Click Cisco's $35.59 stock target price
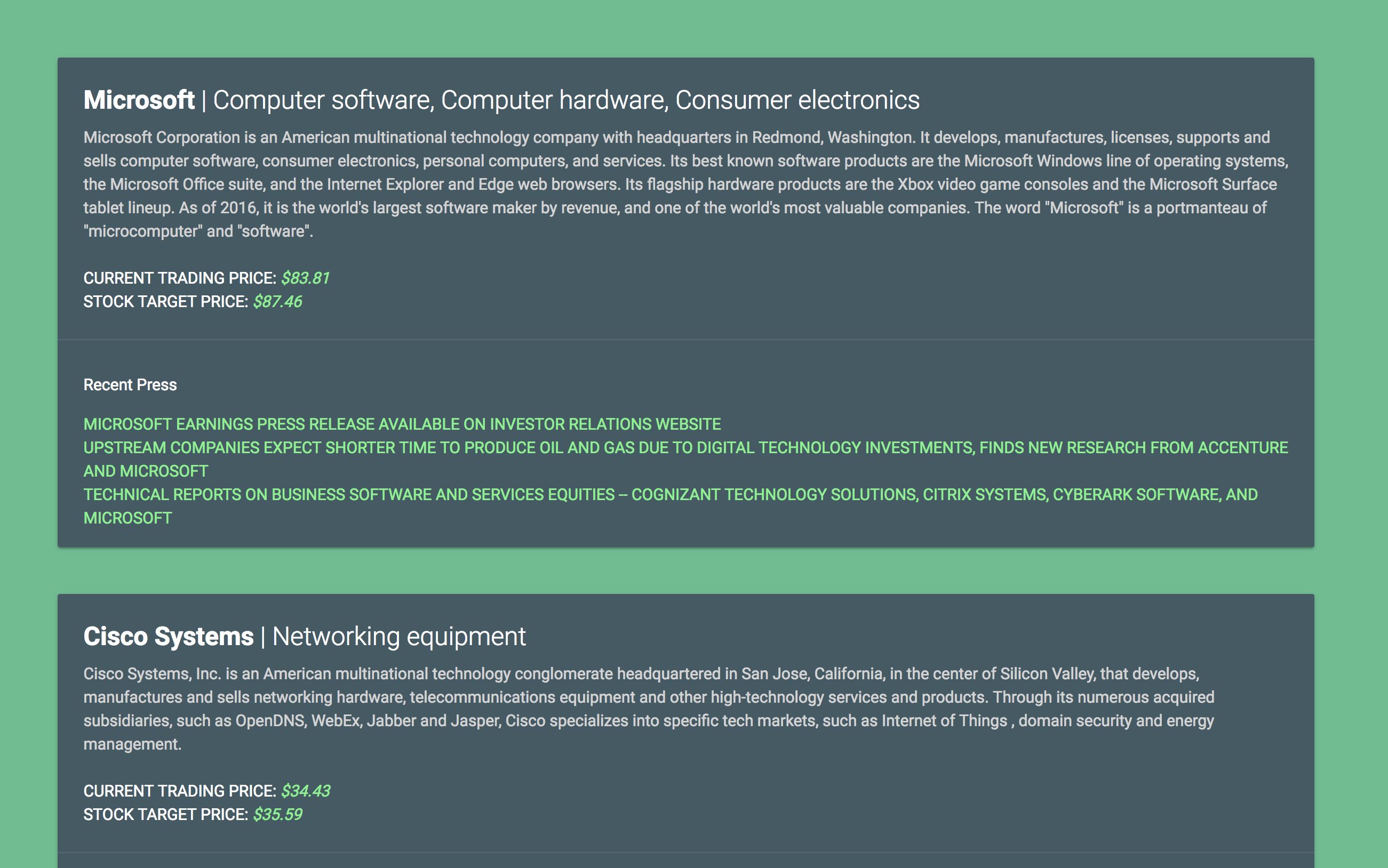1388x868 pixels. click(x=277, y=815)
